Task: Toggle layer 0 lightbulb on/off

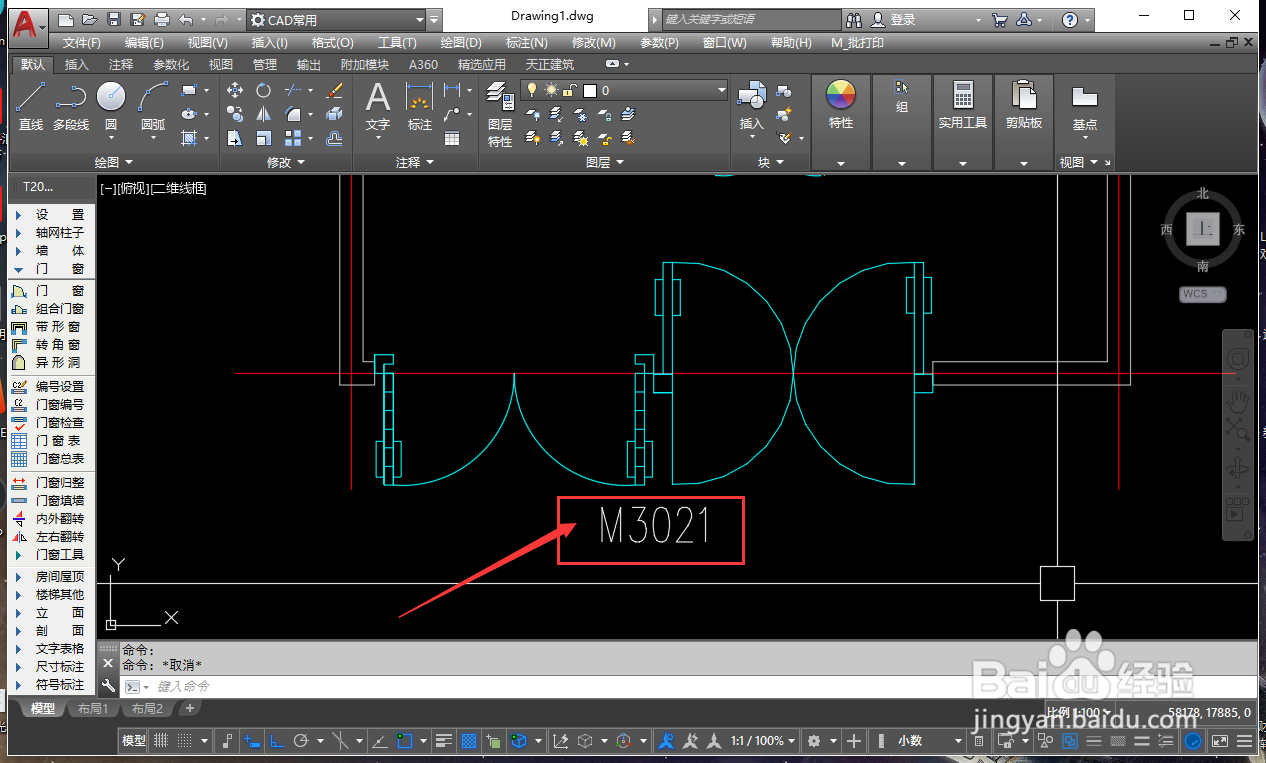Action: coord(532,90)
